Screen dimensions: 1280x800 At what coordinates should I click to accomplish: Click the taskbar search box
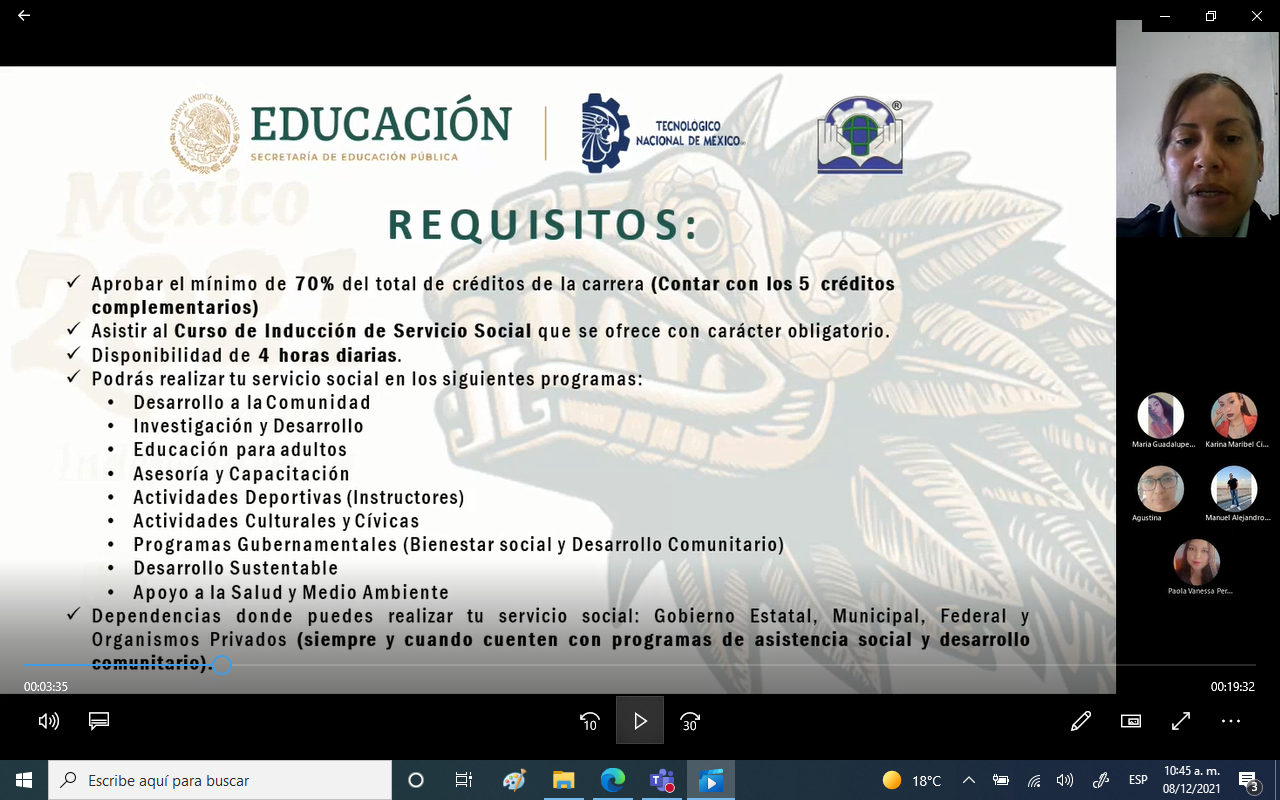220,780
